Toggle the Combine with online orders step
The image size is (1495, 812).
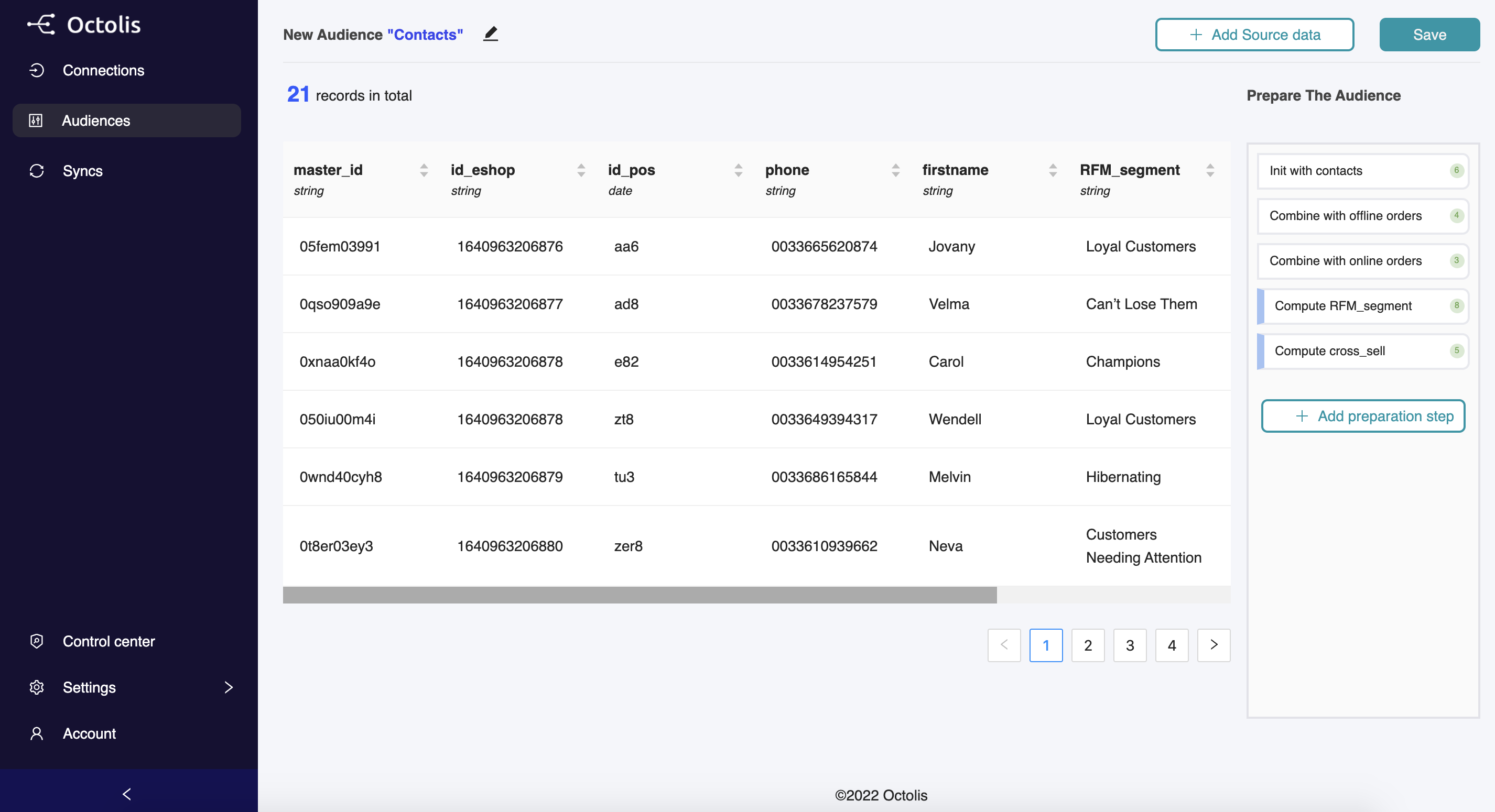click(1361, 260)
